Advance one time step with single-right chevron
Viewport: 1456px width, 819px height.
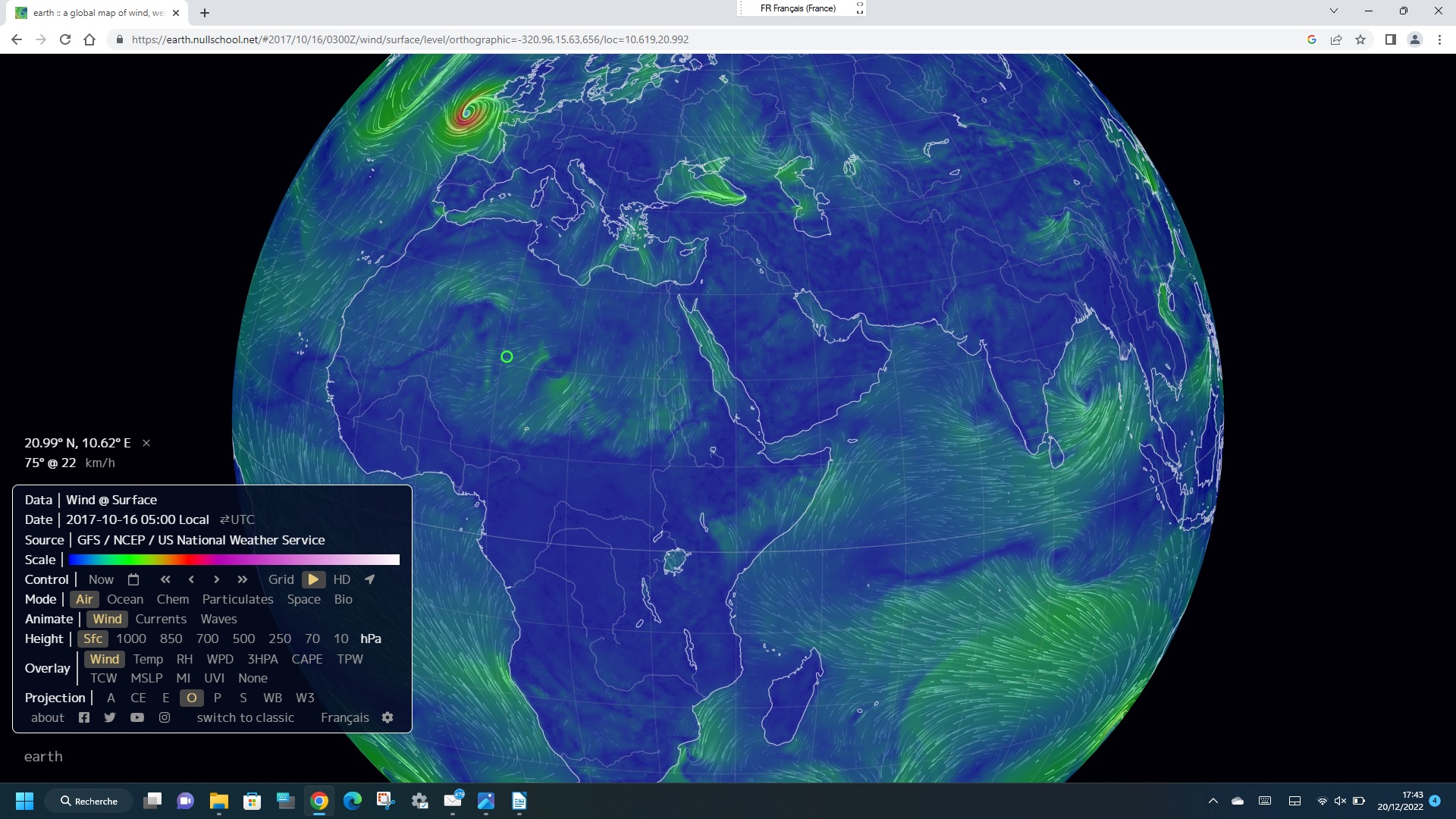coord(217,579)
